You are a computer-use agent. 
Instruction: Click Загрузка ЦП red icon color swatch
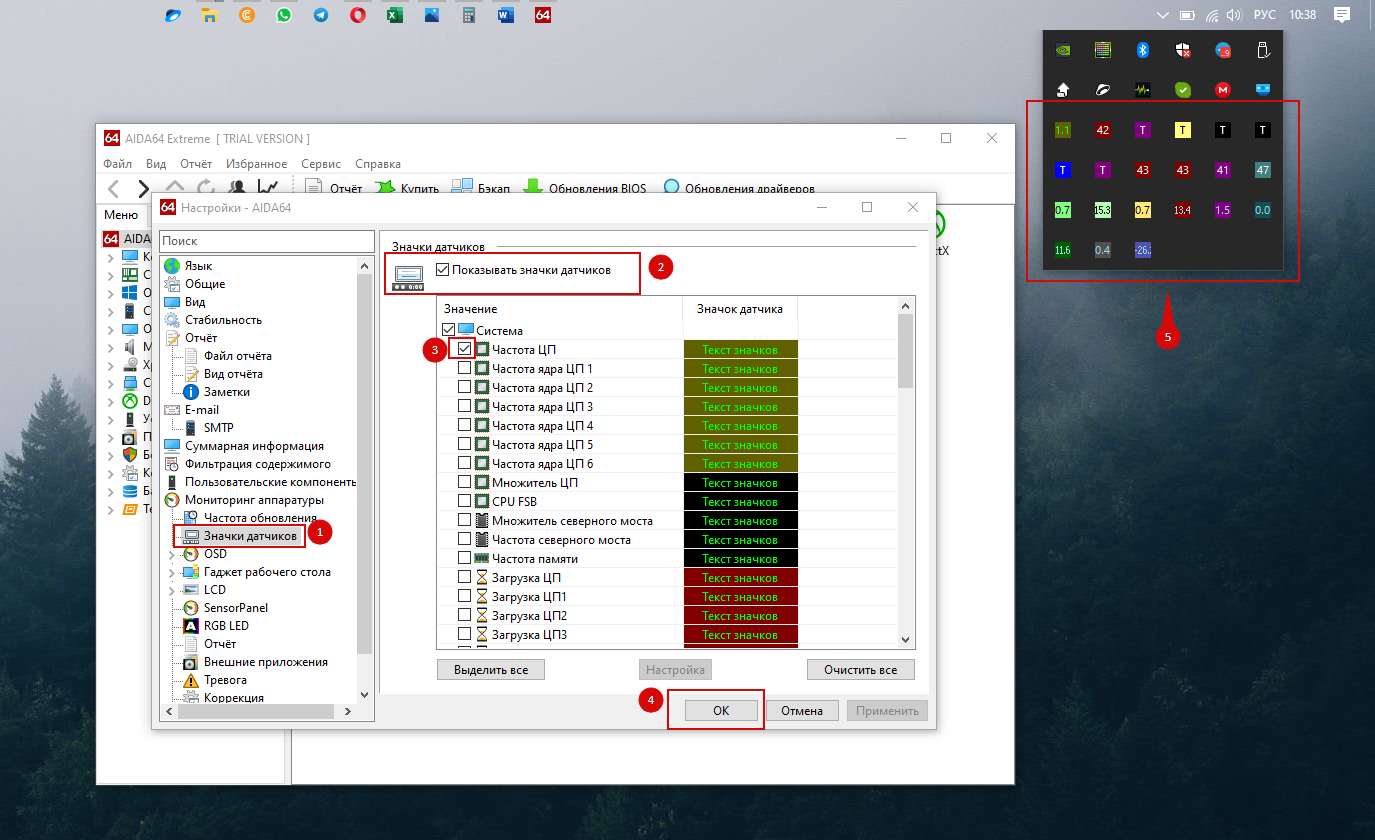(x=740, y=577)
